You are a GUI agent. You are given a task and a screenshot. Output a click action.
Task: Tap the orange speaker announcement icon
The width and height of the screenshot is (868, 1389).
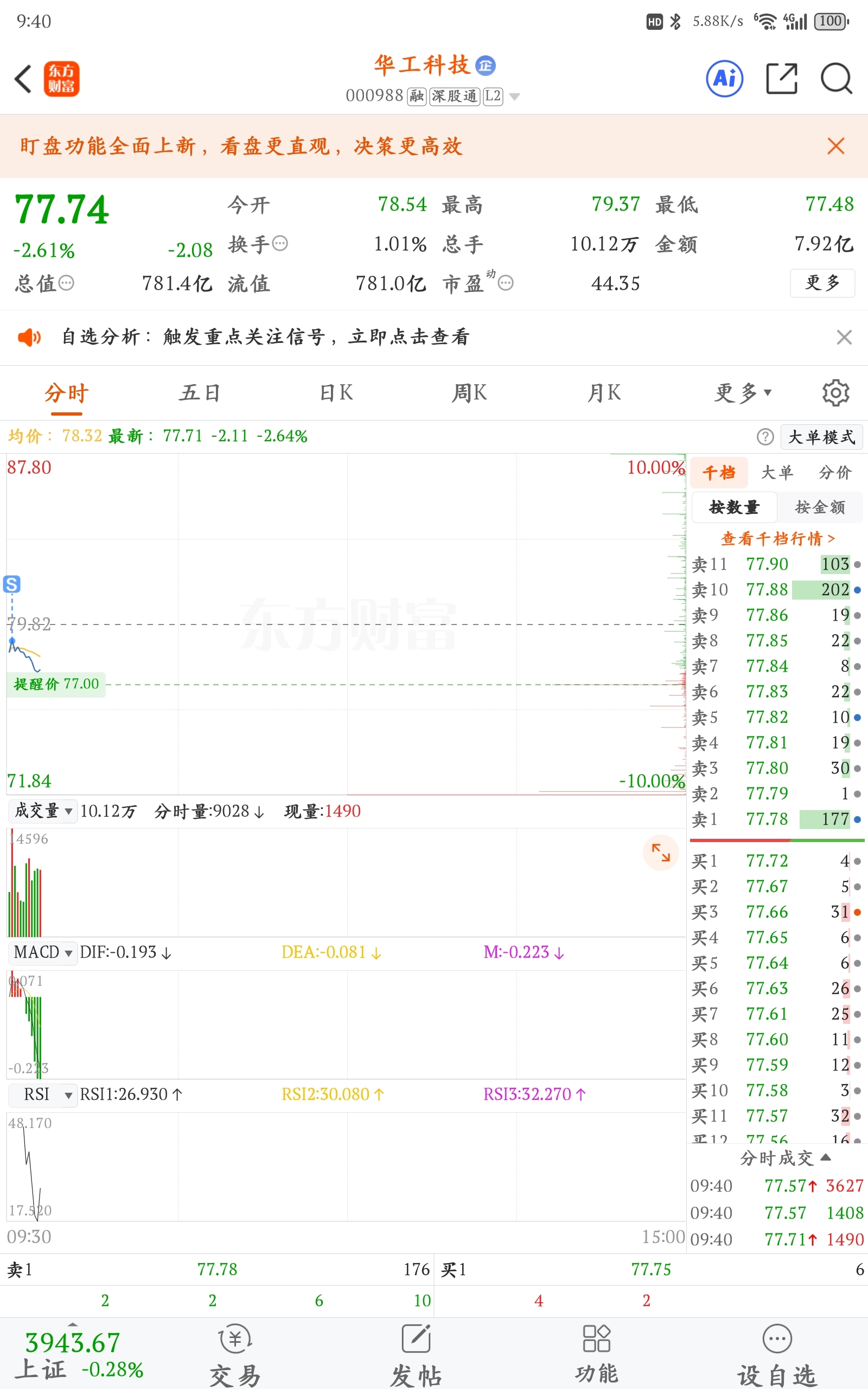(29, 337)
